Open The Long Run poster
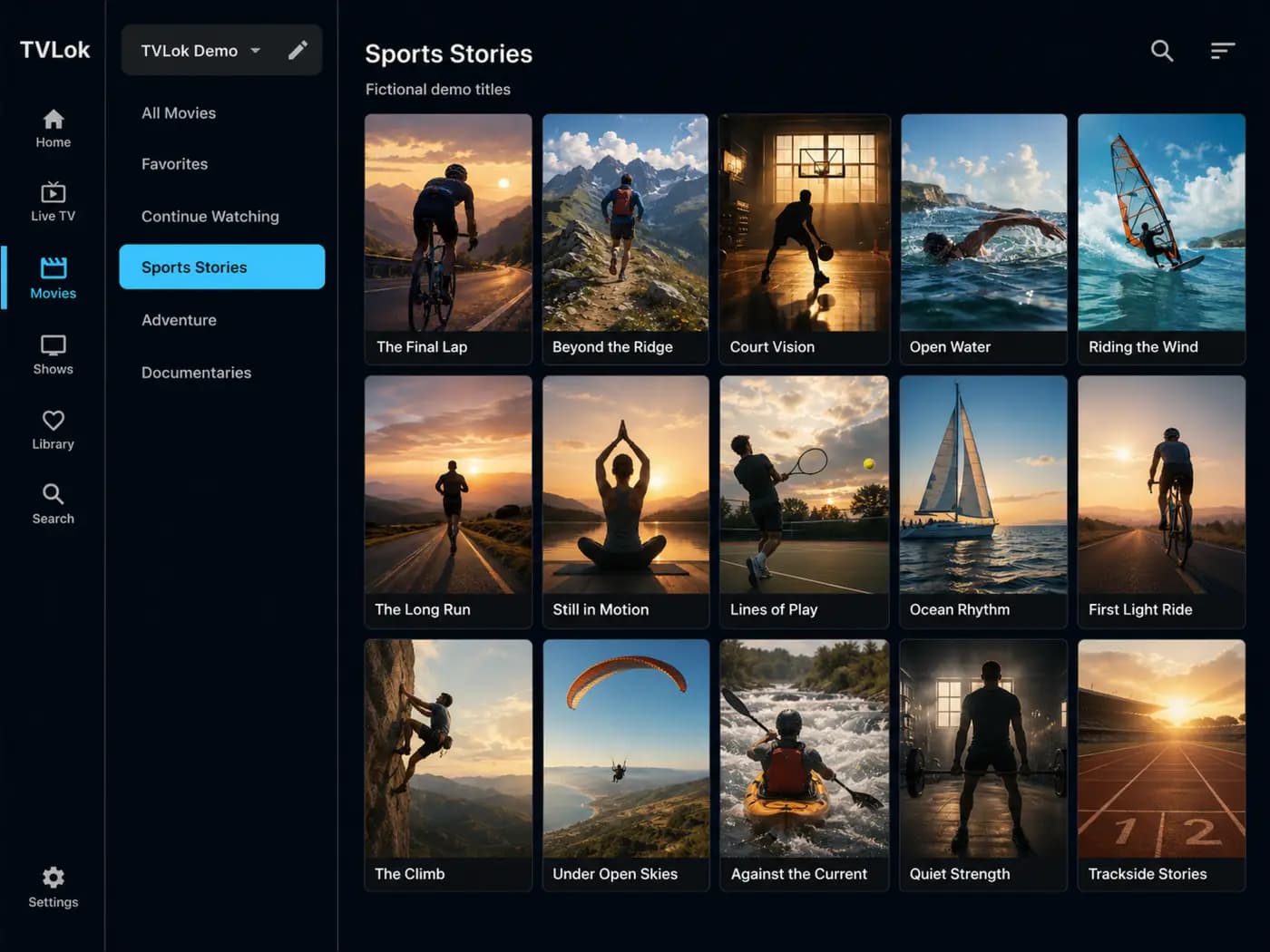1270x952 pixels. coord(448,502)
